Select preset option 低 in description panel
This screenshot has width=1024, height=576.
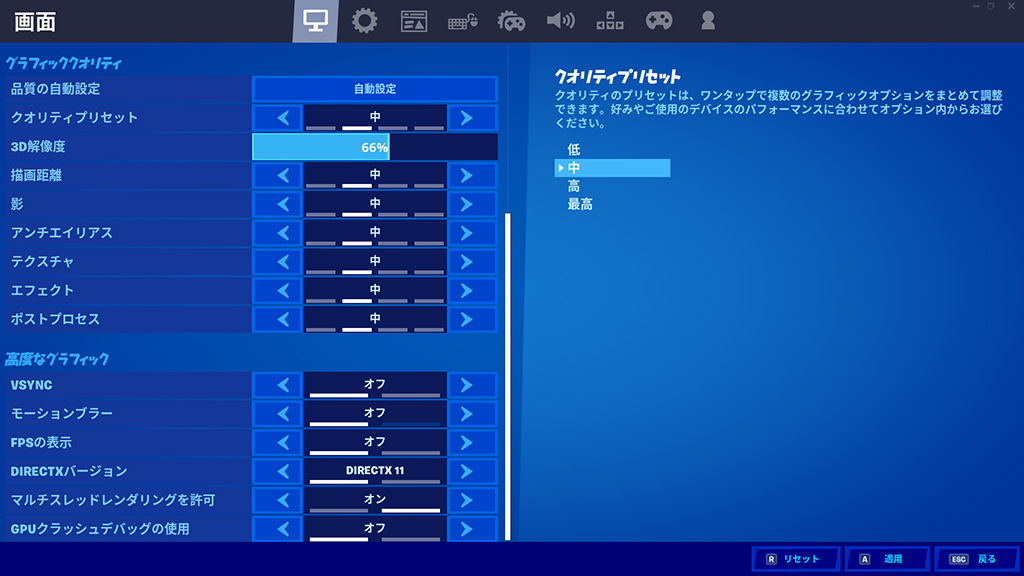click(573, 150)
